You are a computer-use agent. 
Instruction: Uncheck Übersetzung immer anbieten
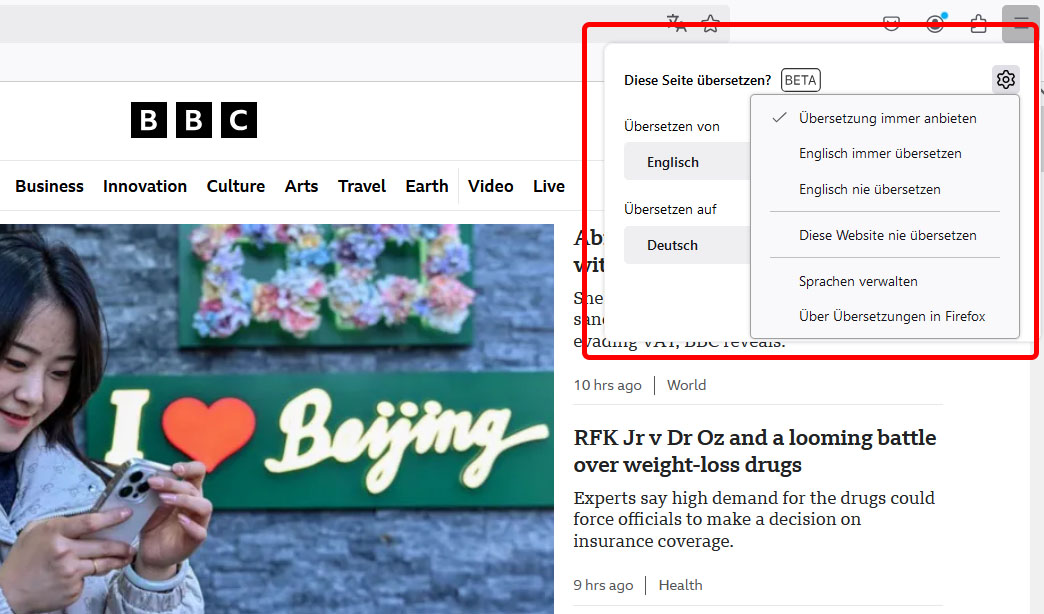[885, 117]
